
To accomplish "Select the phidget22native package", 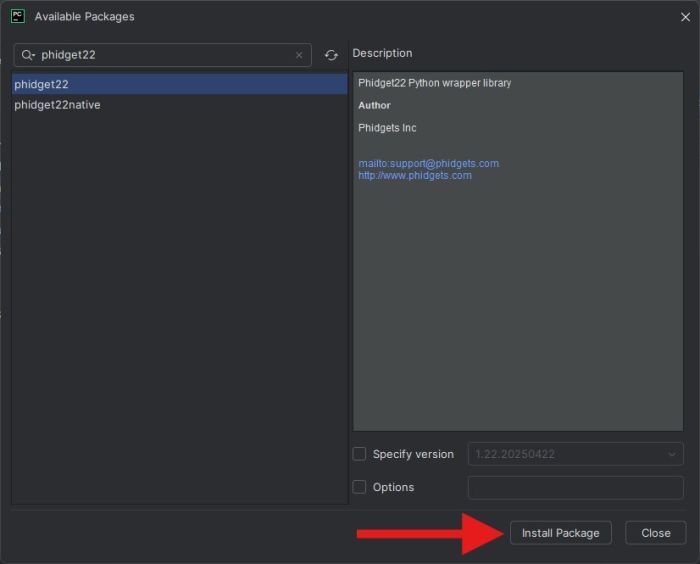I will pos(57,105).
